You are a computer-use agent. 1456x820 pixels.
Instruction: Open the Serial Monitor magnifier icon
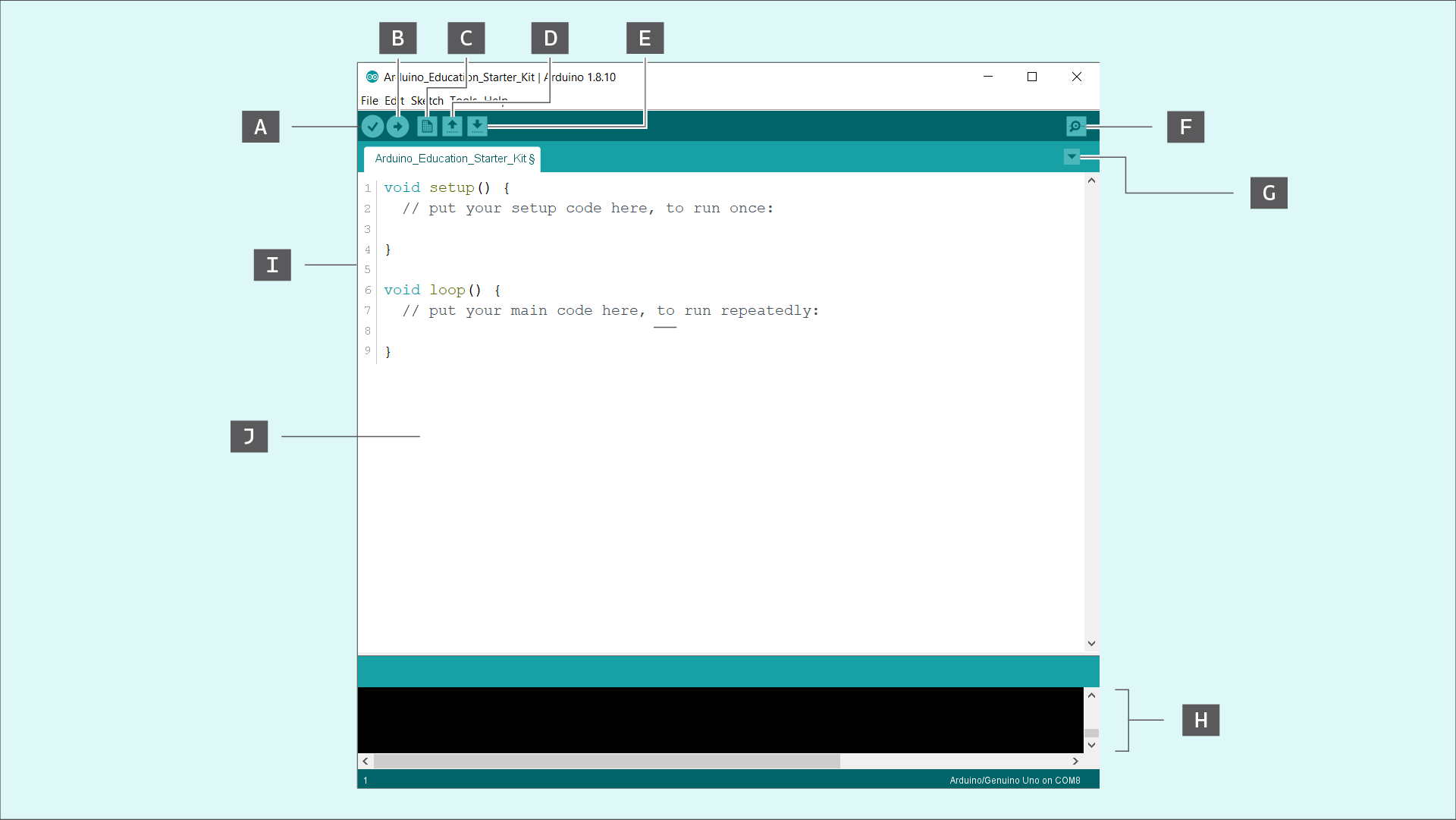pyautogui.click(x=1076, y=127)
